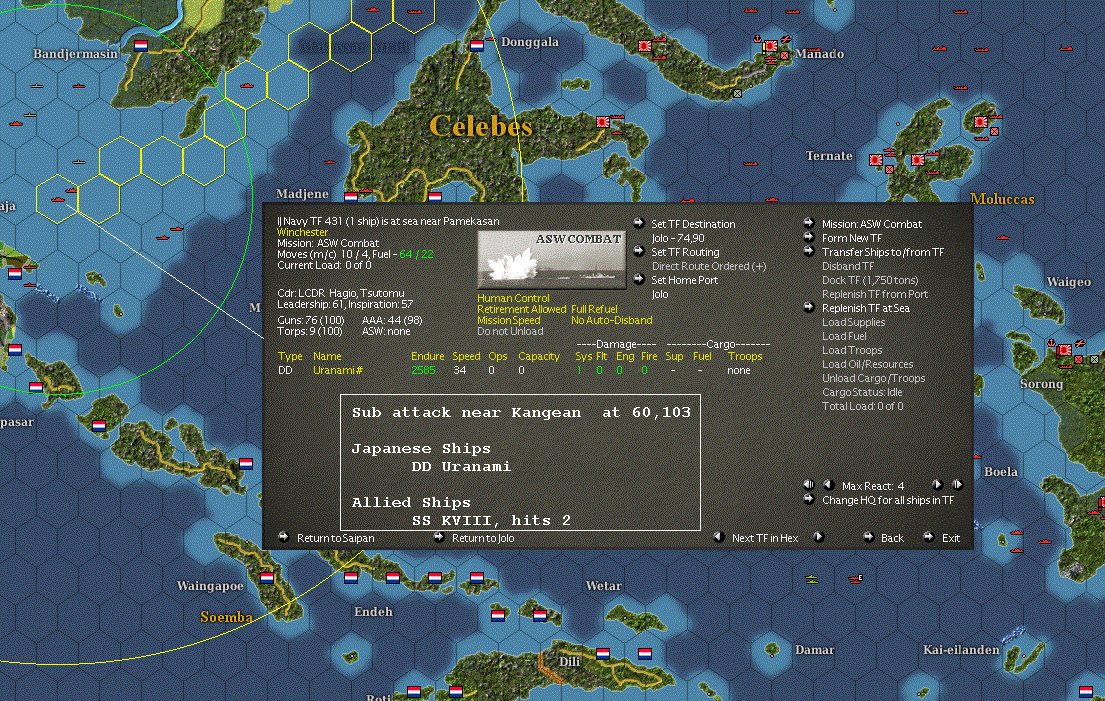Viewport: 1105px width, 701px height.
Task: Click the Dock TF (1,750 tons) entry
Action: pyautogui.click(x=870, y=280)
